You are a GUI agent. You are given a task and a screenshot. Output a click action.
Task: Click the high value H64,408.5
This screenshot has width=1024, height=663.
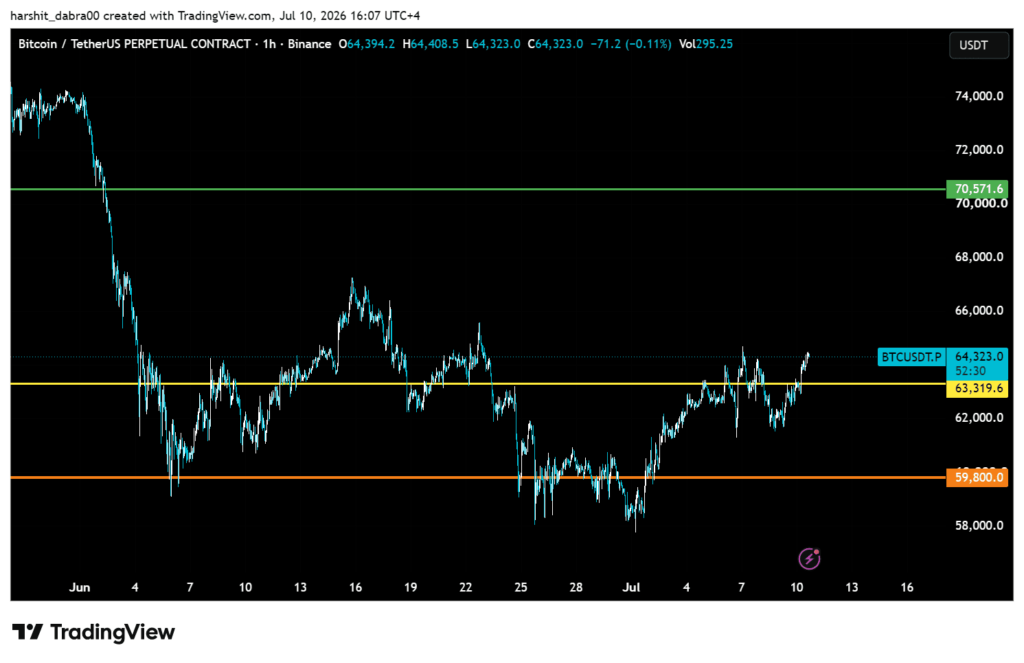pyautogui.click(x=430, y=44)
